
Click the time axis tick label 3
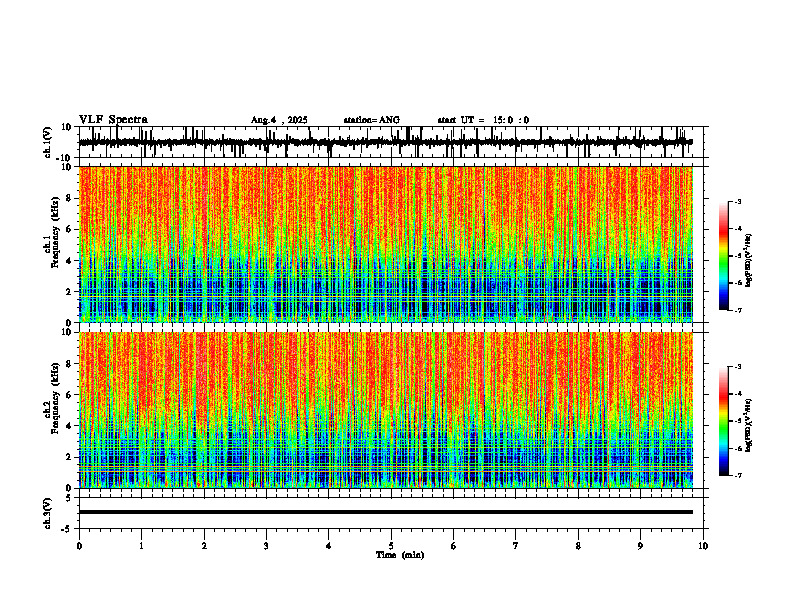266,546
